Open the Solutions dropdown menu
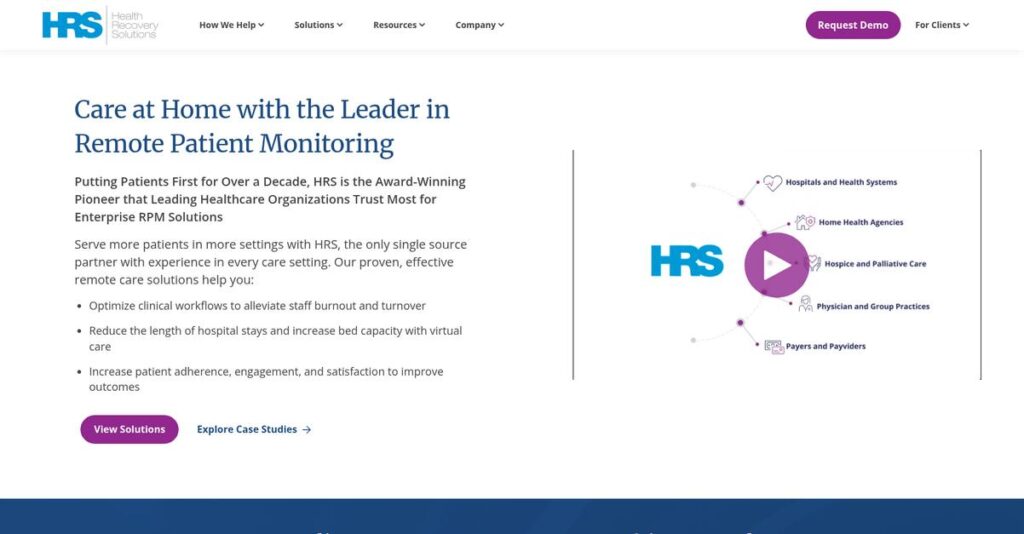This screenshot has width=1024, height=534. (318, 25)
